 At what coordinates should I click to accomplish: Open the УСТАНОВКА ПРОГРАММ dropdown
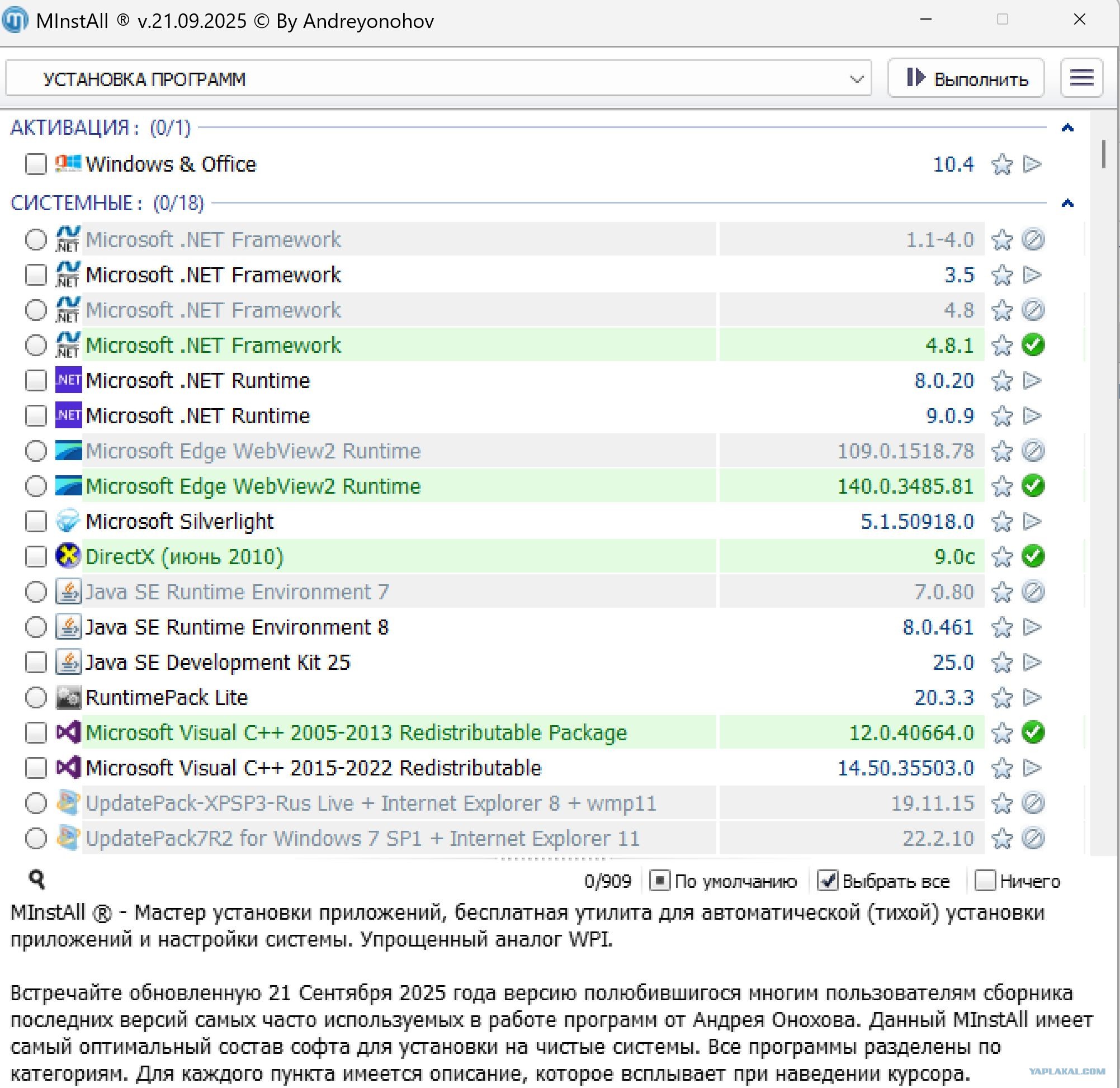[438, 78]
